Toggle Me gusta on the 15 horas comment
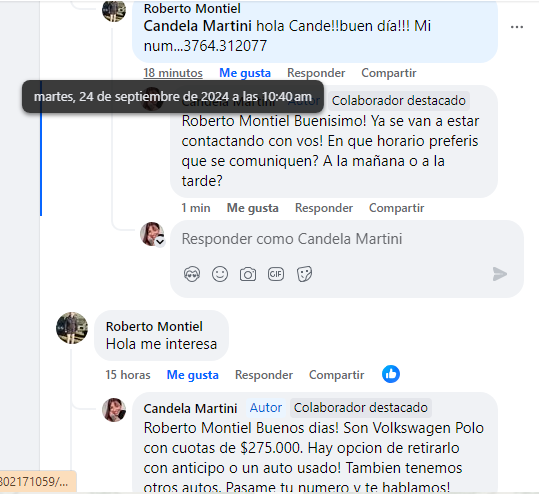Viewport: 539px width, 494px height. tap(192, 375)
